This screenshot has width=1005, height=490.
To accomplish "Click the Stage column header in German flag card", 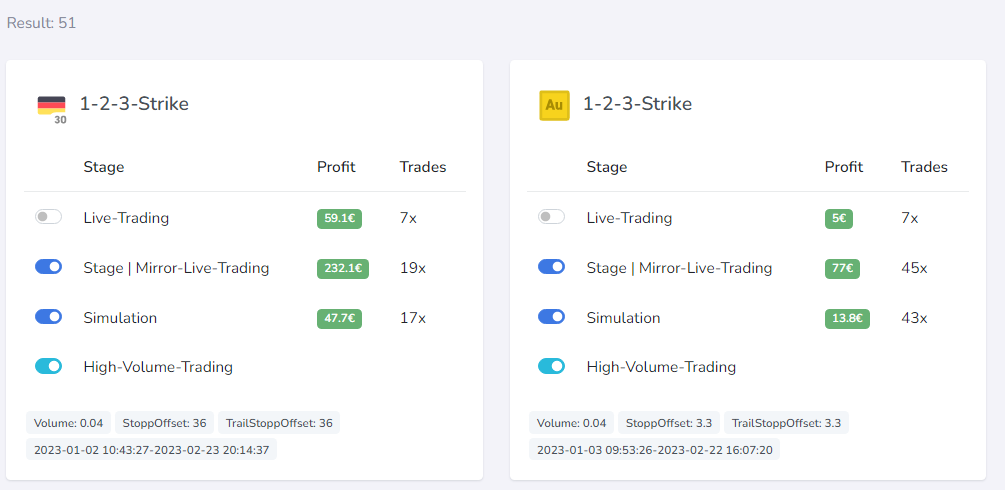I will coord(104,167).
